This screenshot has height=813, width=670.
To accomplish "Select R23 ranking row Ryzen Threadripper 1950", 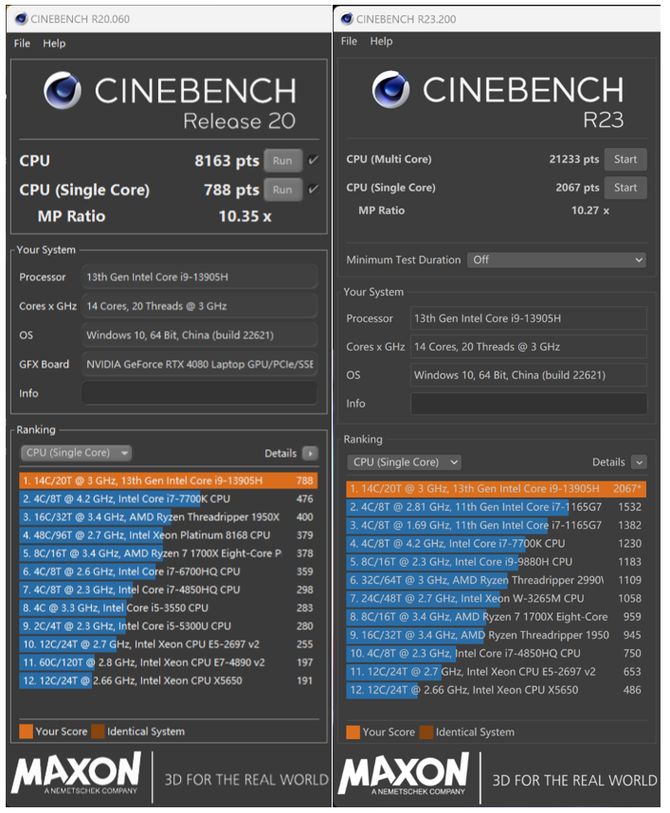I will (x=496, y=635).
